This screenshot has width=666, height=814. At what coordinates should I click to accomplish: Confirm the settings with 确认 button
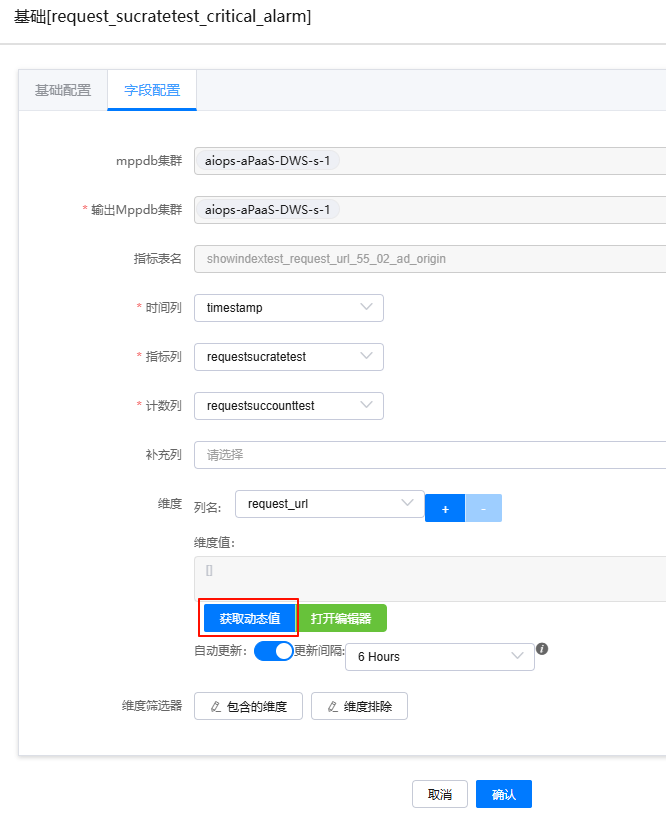point(504,794)
